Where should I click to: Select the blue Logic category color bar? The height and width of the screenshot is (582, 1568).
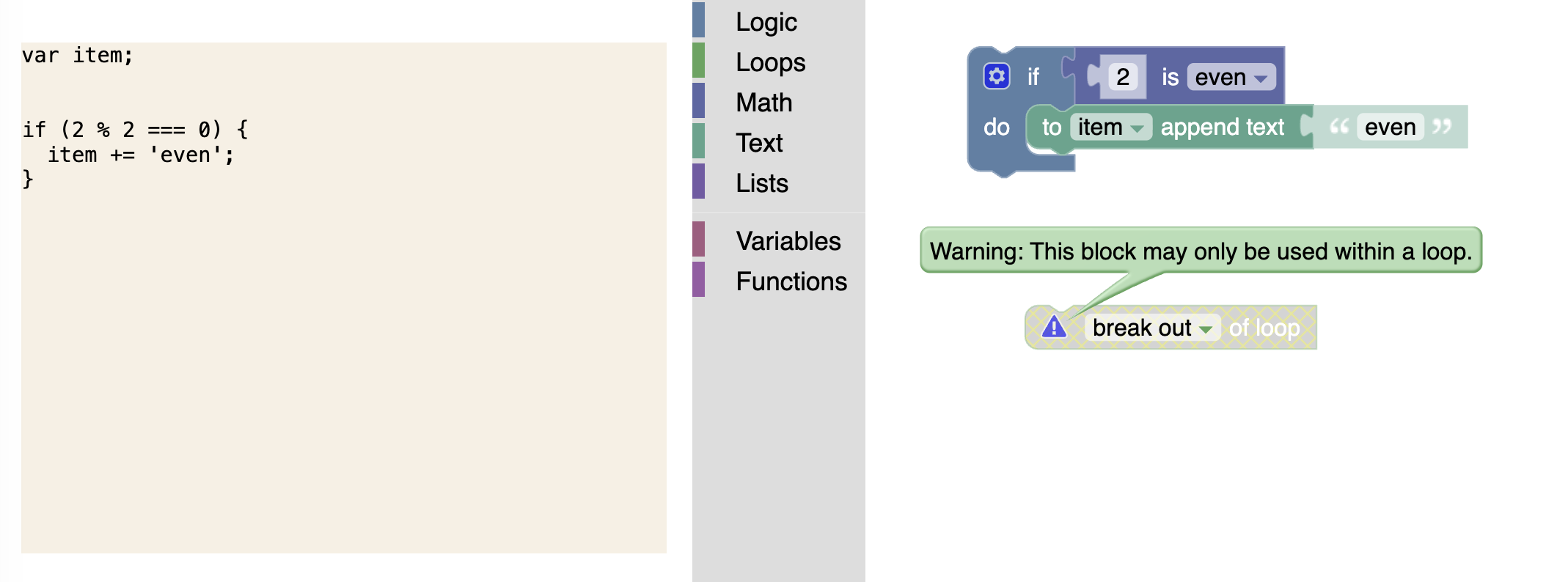click(x=699, y=21)
